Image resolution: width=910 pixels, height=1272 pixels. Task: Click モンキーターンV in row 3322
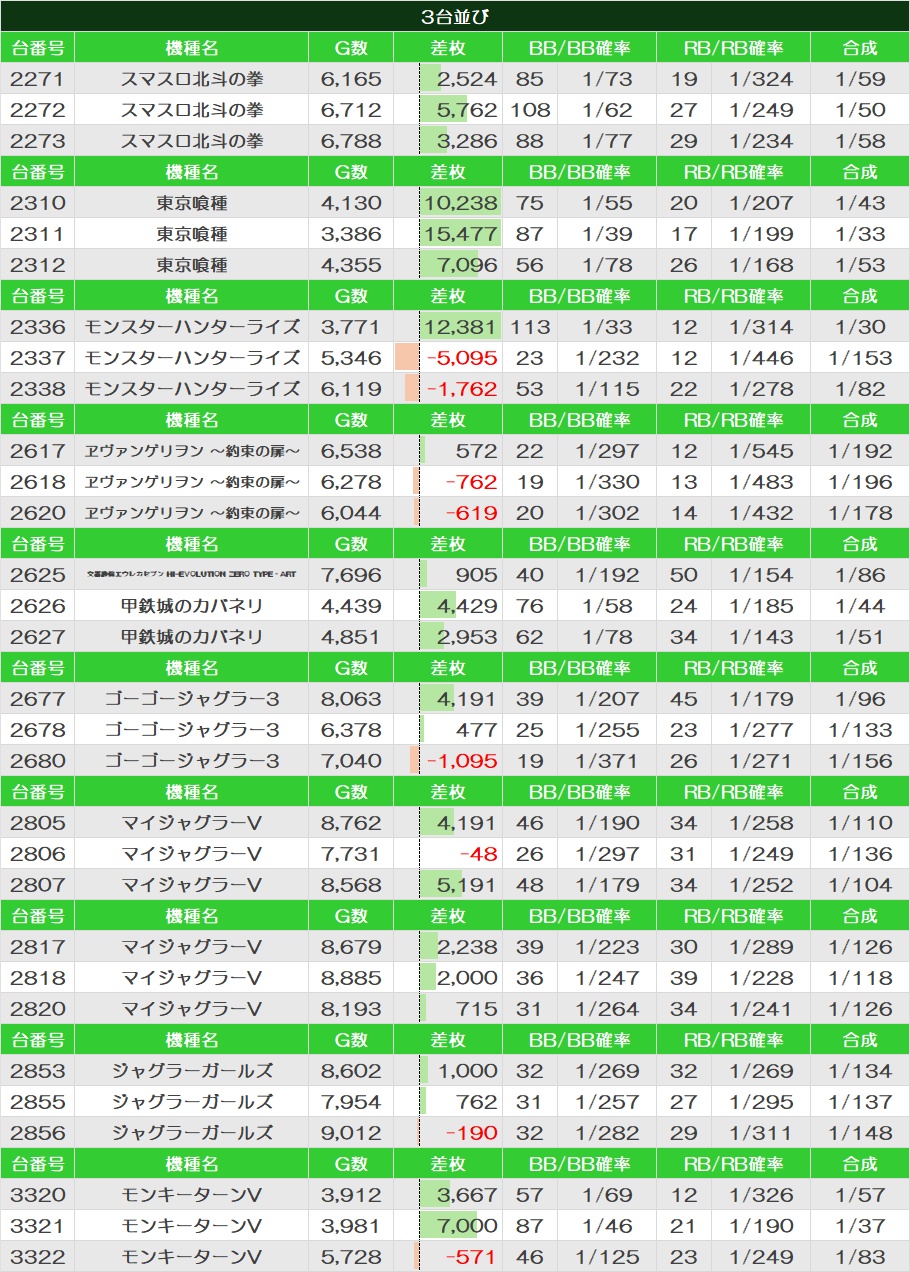(x=192, y=1257)
